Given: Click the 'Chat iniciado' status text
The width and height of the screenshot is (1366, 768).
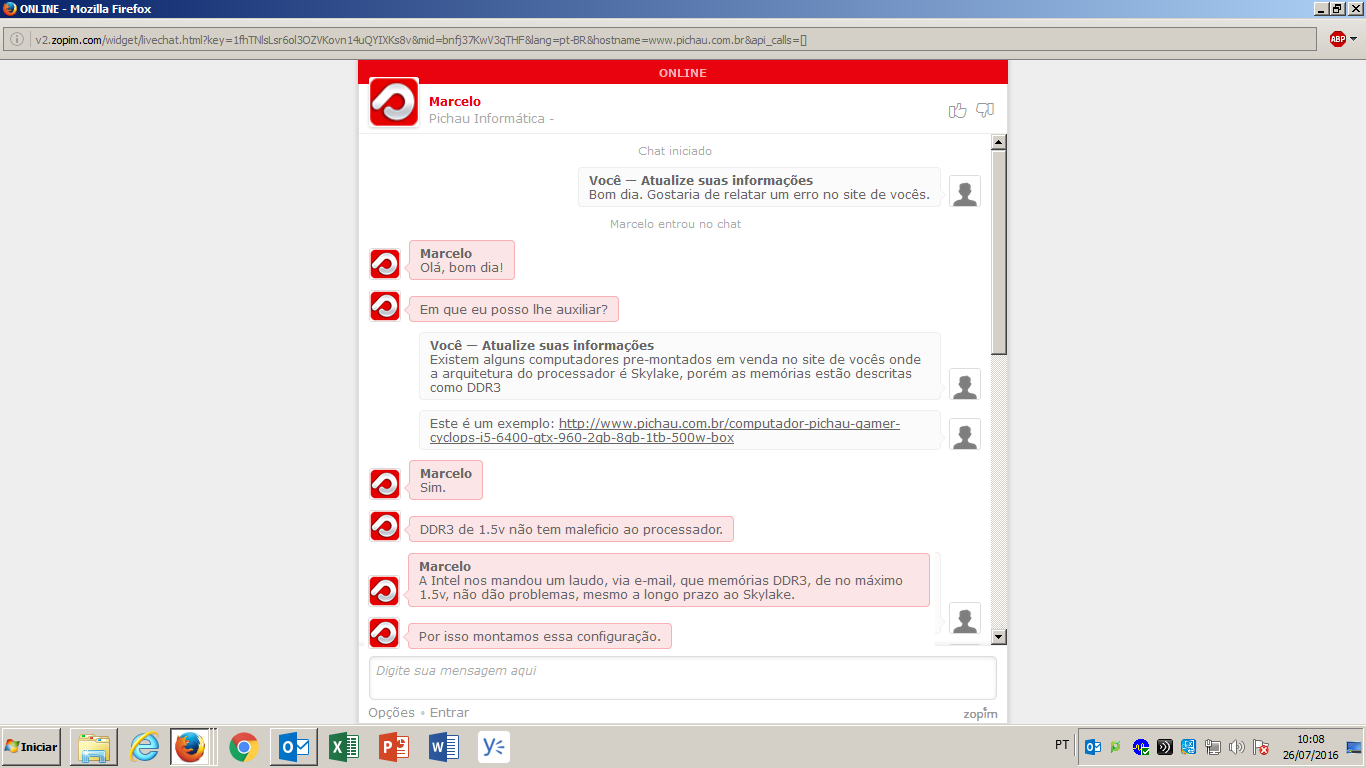Looking at the screenshot, I should tap(675, 151).
